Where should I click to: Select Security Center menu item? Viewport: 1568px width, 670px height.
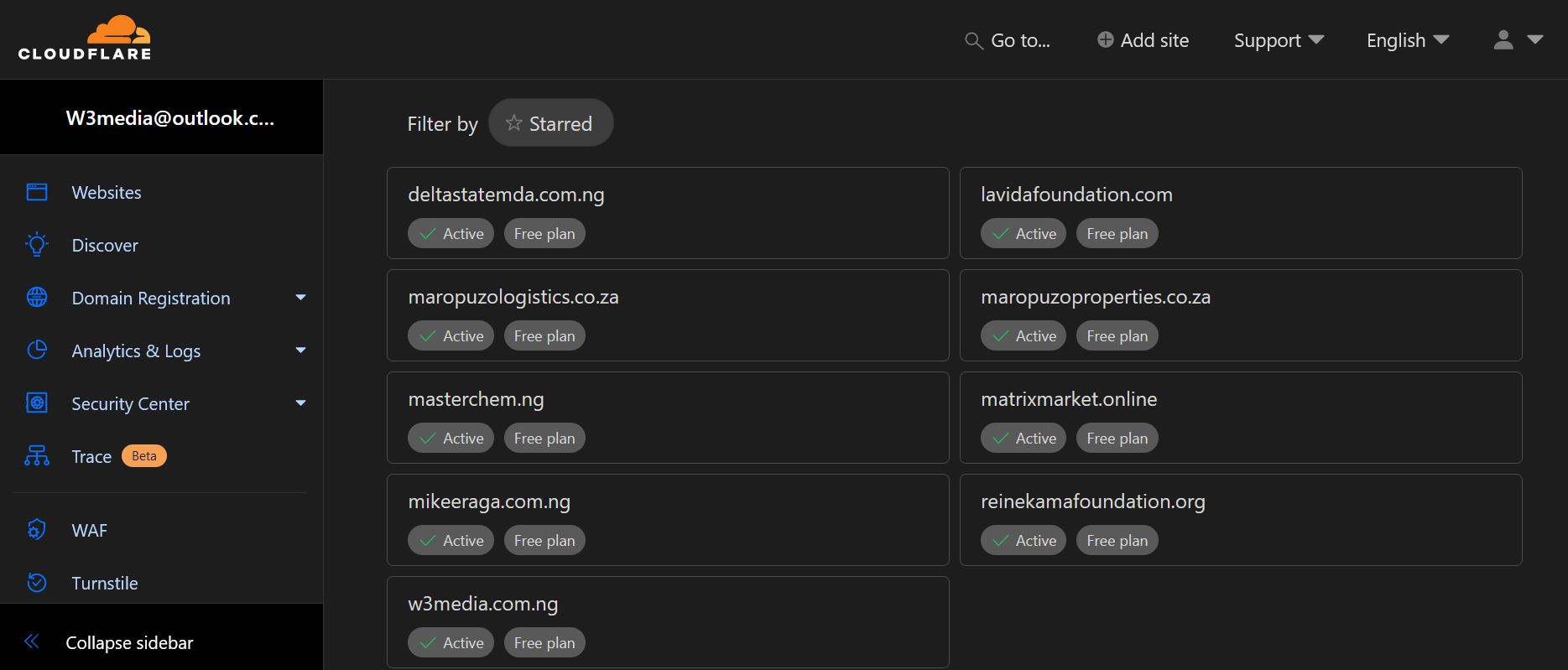[131, 403]
